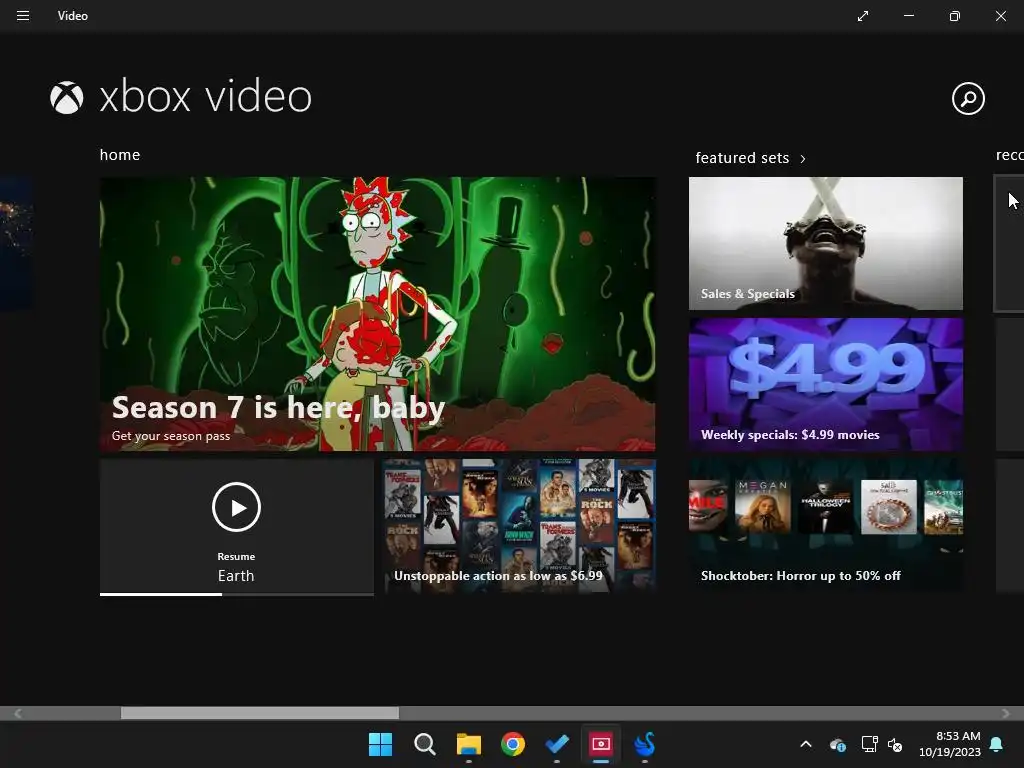
Task: Click the Earth resume progress bar
Action: click(236, 594)
